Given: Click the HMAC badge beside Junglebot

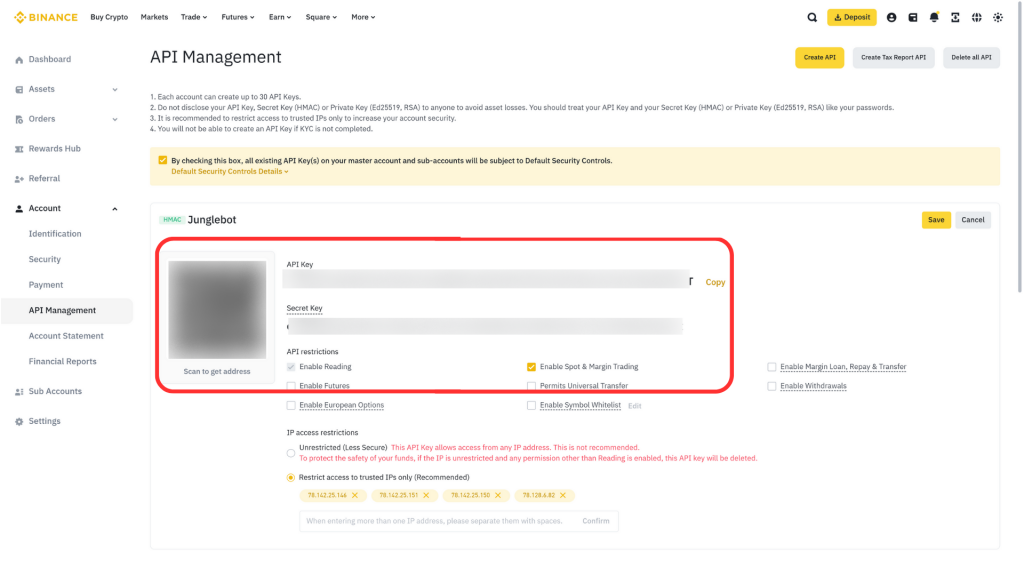Looking at the screenshot, I should coord(172,220).
